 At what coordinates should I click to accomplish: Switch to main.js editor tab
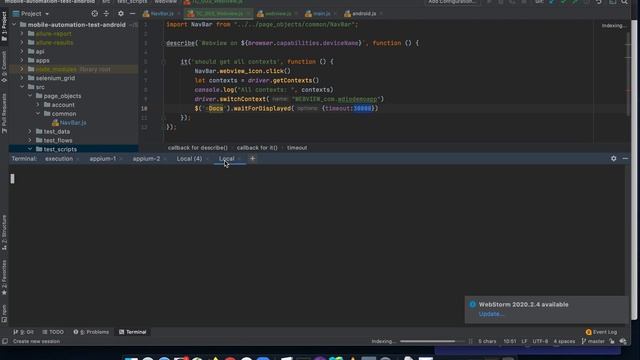(x=321, y=13)
